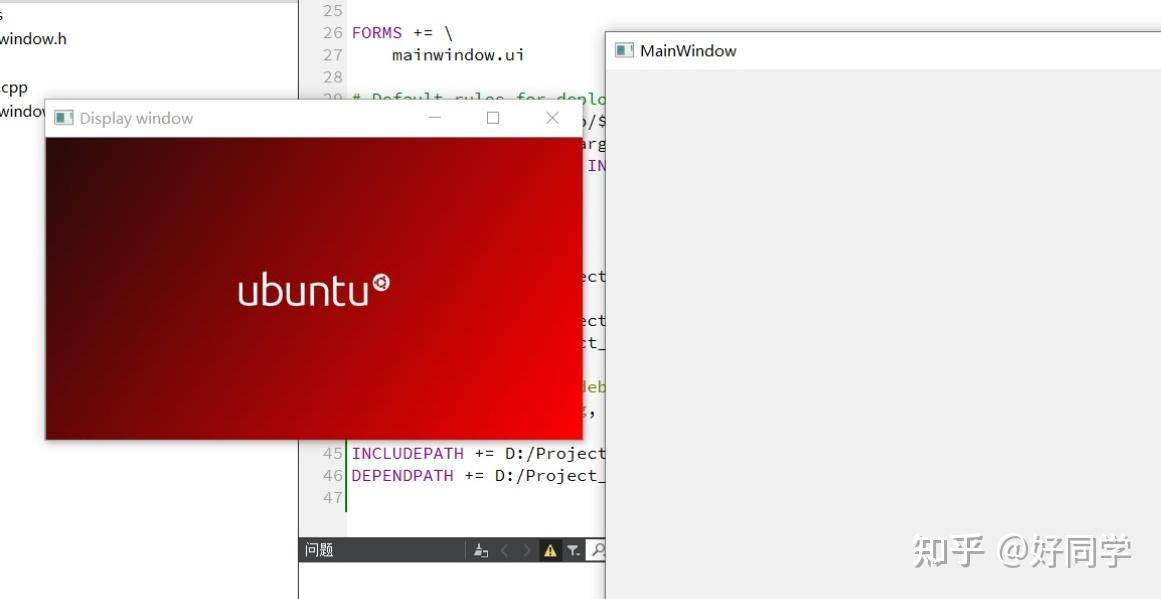This screenshot has height=599, width=1161.
Task: Click the INCLUDEPATH line 45 in editor
Action: coord(478,453)
